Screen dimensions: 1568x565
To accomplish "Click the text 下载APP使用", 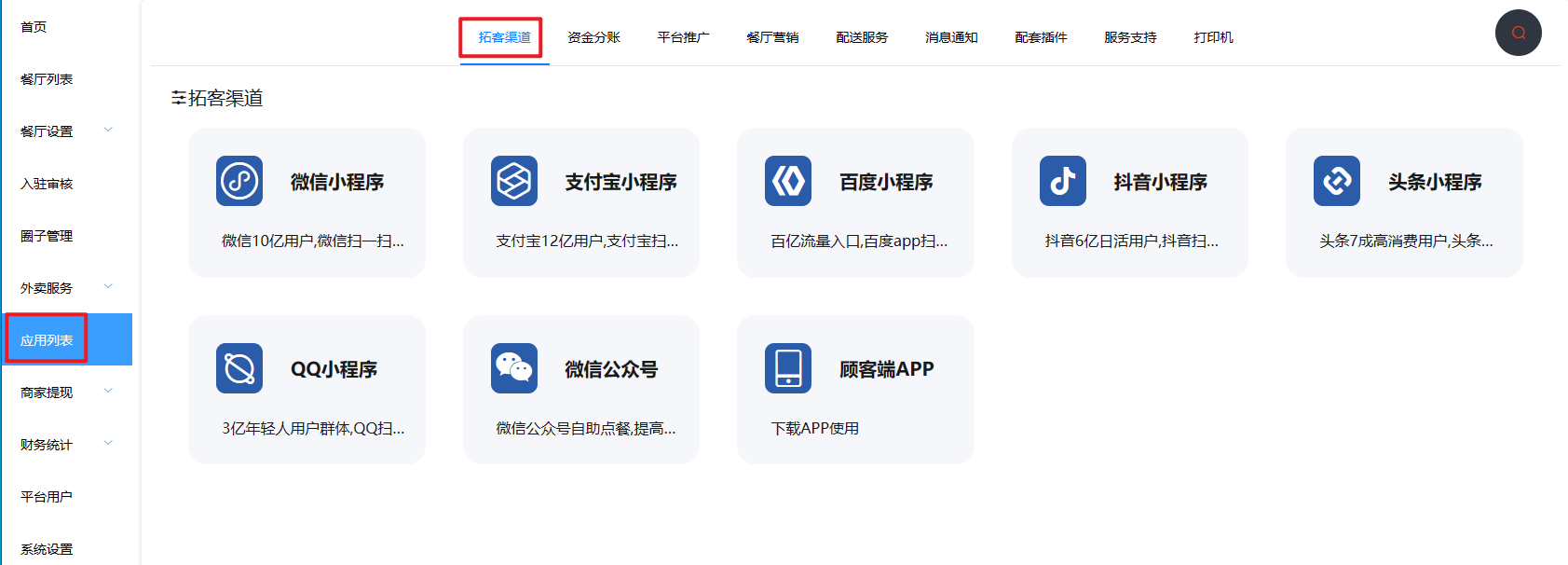I will 815,428.
